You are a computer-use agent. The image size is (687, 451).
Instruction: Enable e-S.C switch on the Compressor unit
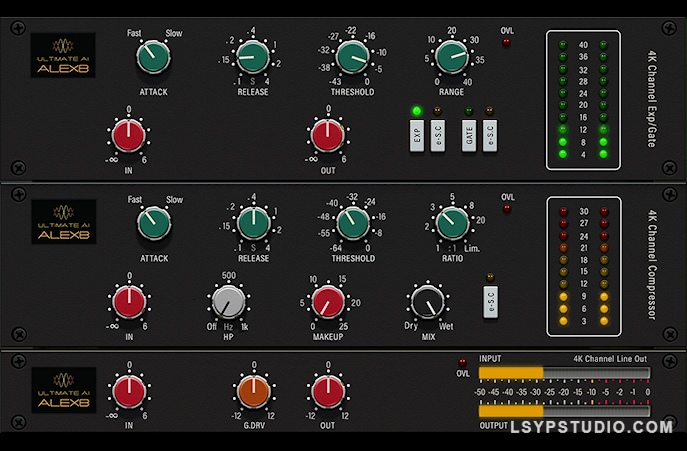point(490,301)
